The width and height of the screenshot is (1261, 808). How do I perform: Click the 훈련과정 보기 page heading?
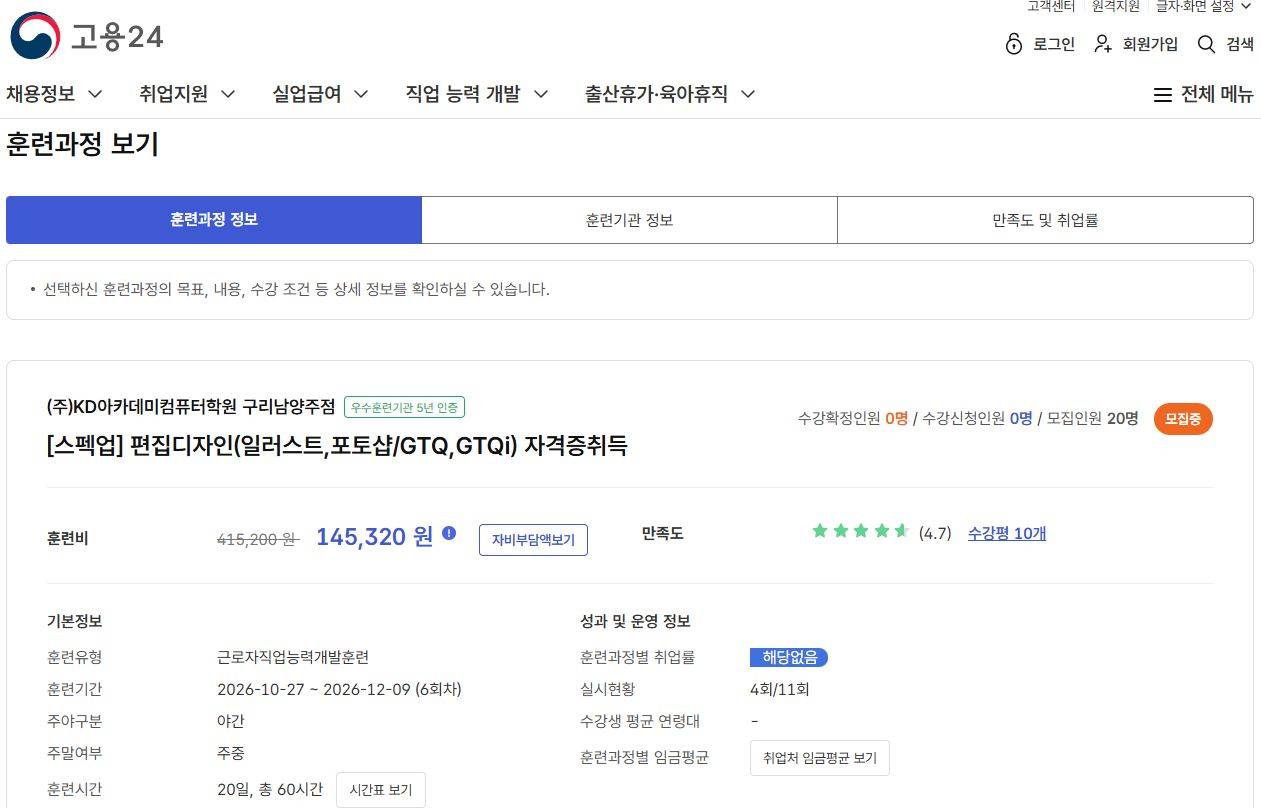click(x=82, y=145)
